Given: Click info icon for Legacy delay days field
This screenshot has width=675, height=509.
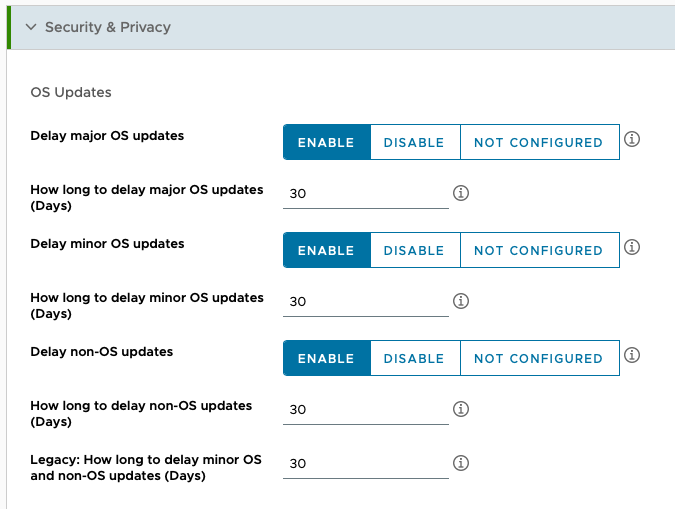Looking at the screenshot, I should click(x=461, y=463).
